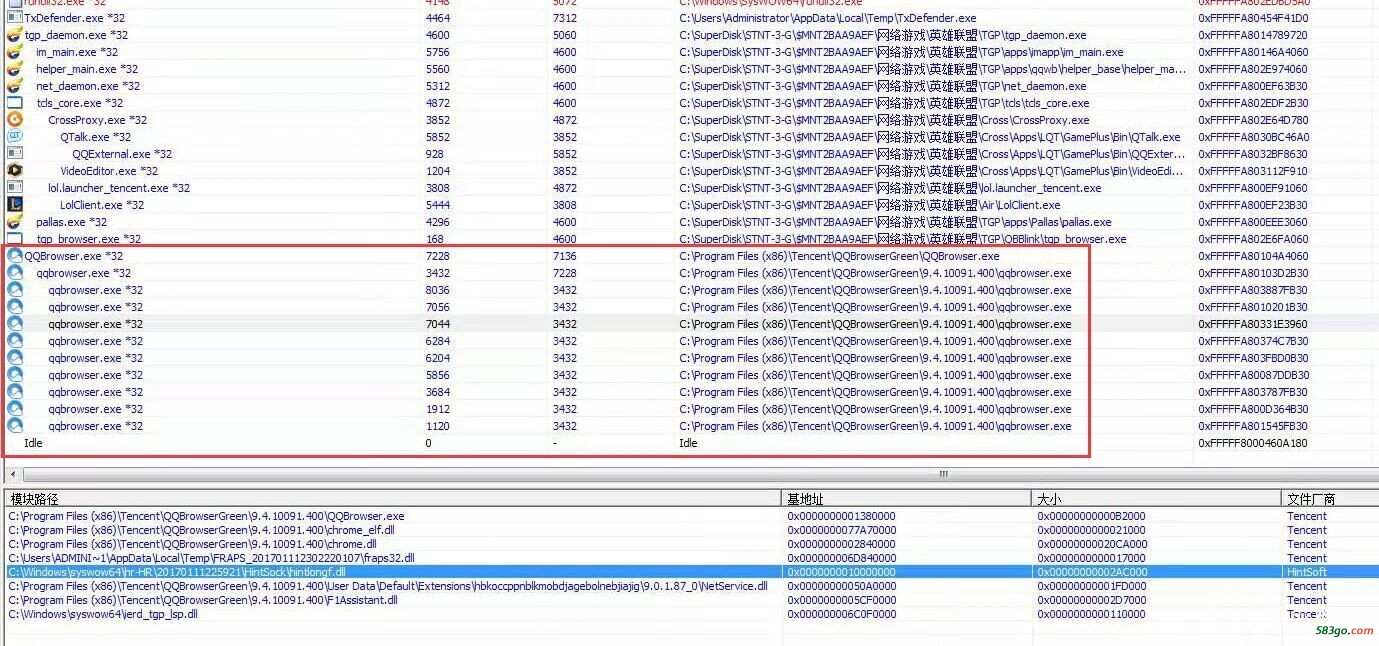Click the tgp_daemon.exe process icon
This screenshot has width=1379, height=646.
(14, 35)
